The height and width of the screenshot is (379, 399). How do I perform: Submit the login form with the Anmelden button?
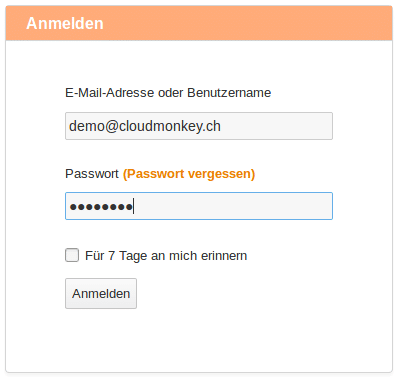coord(101,294)
